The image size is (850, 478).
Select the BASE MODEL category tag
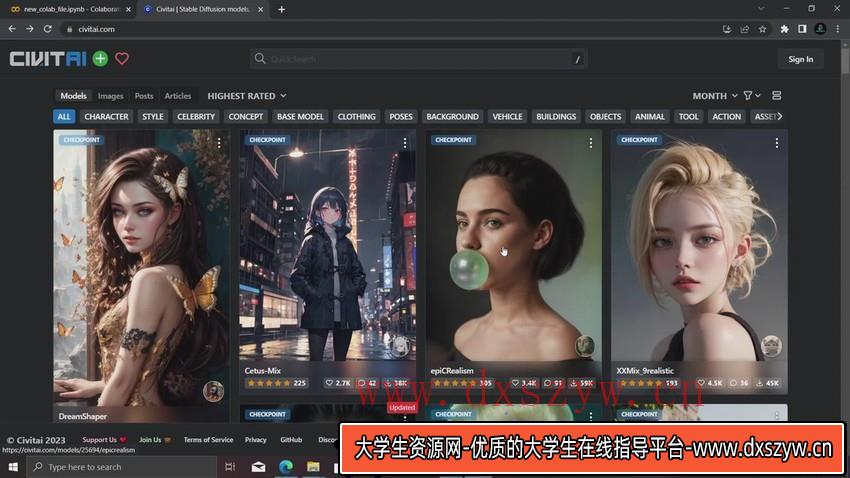point(300,117)
